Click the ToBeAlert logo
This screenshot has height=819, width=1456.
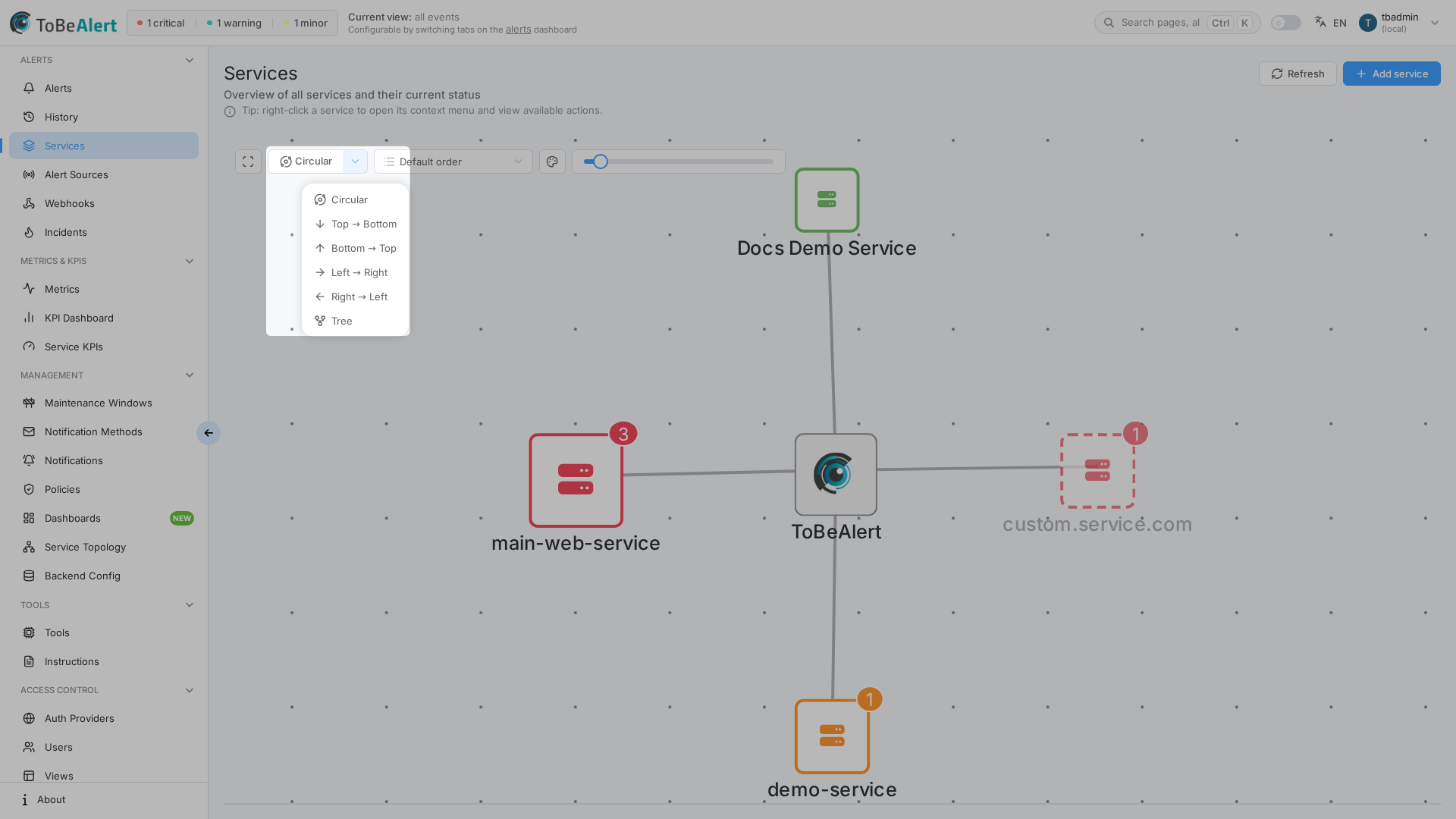tap(64, 24)
